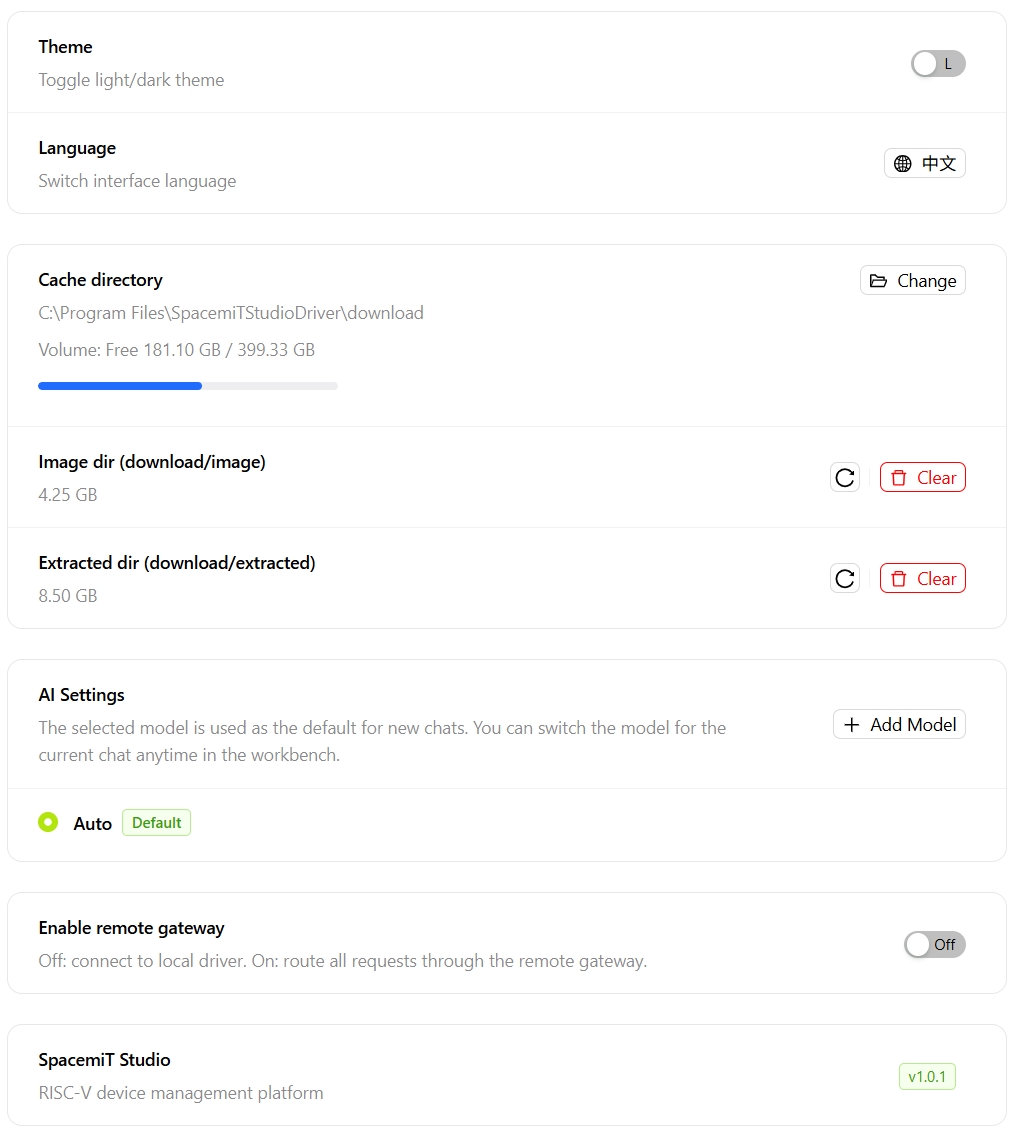This screenshot has height=1138, width=1018.
Task: Switch interface language to 中文
Action: click(924, 163)
